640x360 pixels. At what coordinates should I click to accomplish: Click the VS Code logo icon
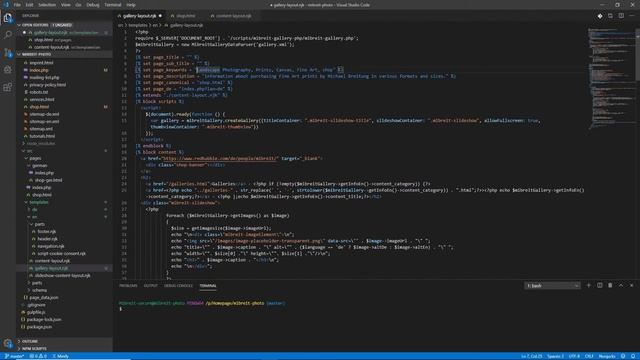pyautogui.click(x=6, y=5)
